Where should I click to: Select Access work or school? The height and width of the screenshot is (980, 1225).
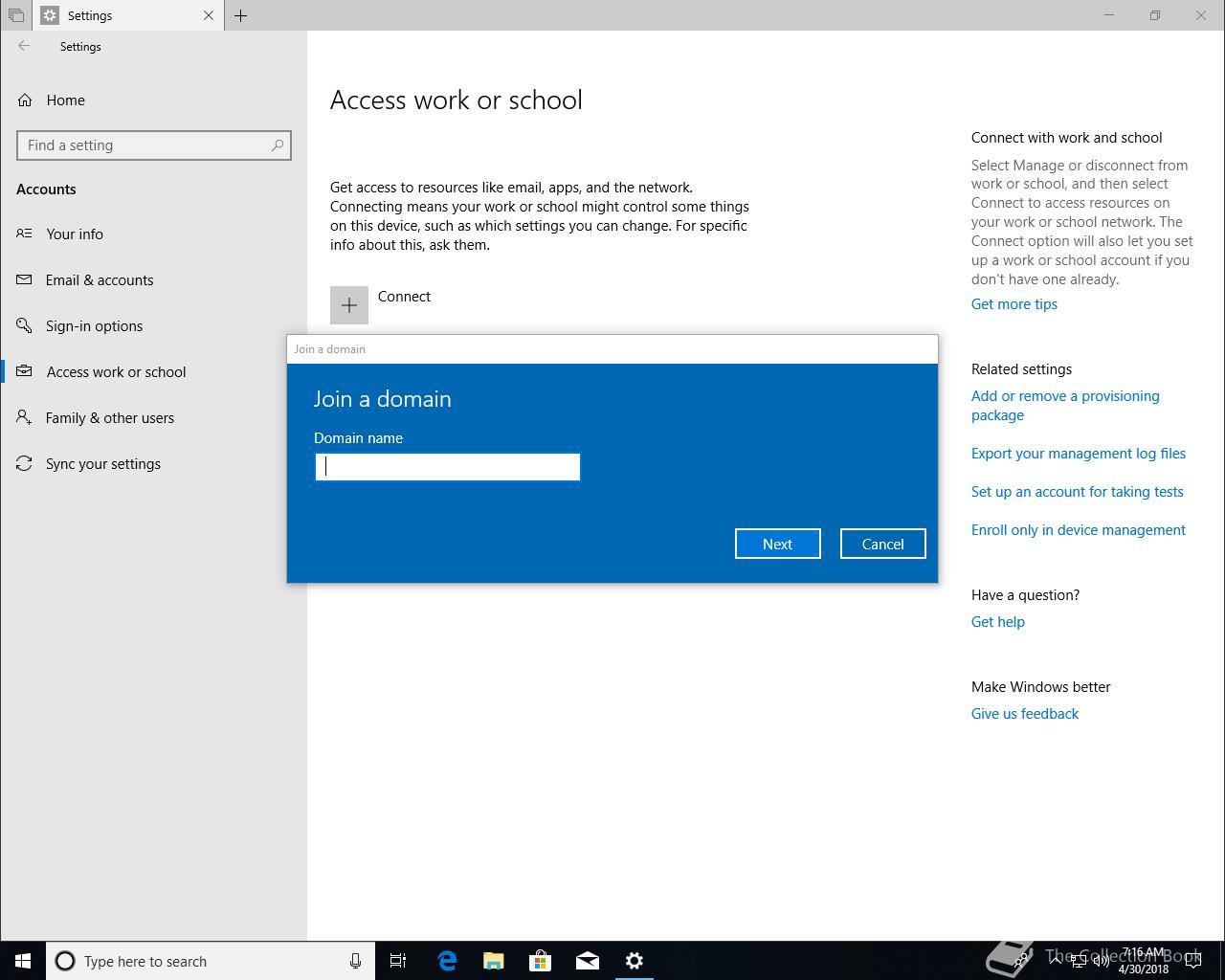[x=116, y=371]
